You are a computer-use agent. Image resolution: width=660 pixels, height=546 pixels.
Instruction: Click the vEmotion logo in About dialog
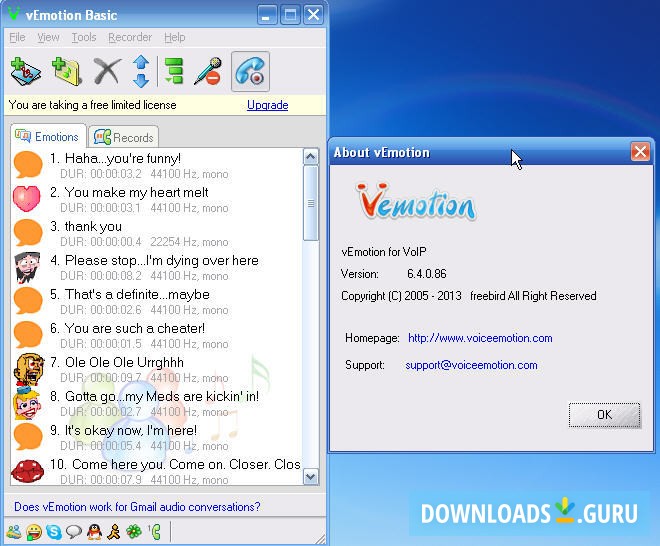click(x=416, y=202)
